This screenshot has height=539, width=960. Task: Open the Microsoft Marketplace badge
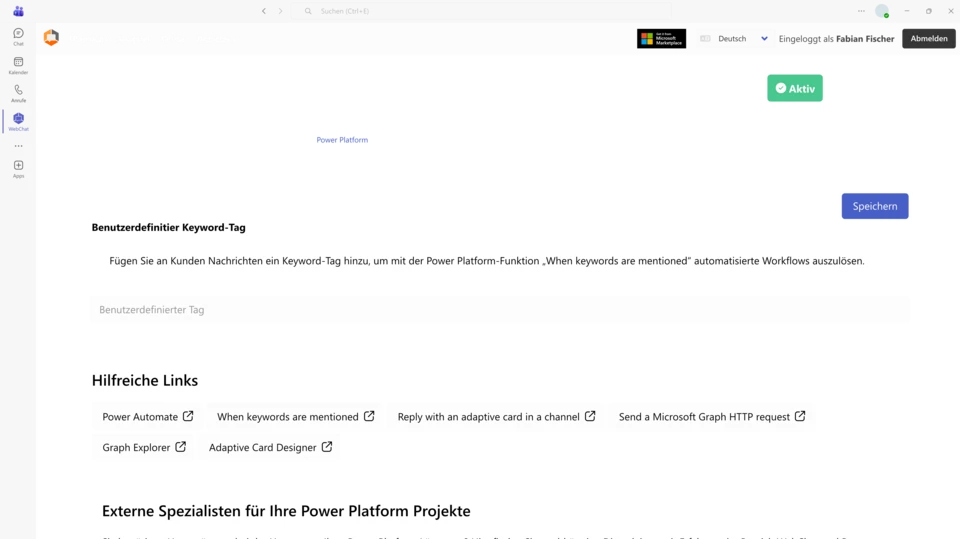click(661, 39)
